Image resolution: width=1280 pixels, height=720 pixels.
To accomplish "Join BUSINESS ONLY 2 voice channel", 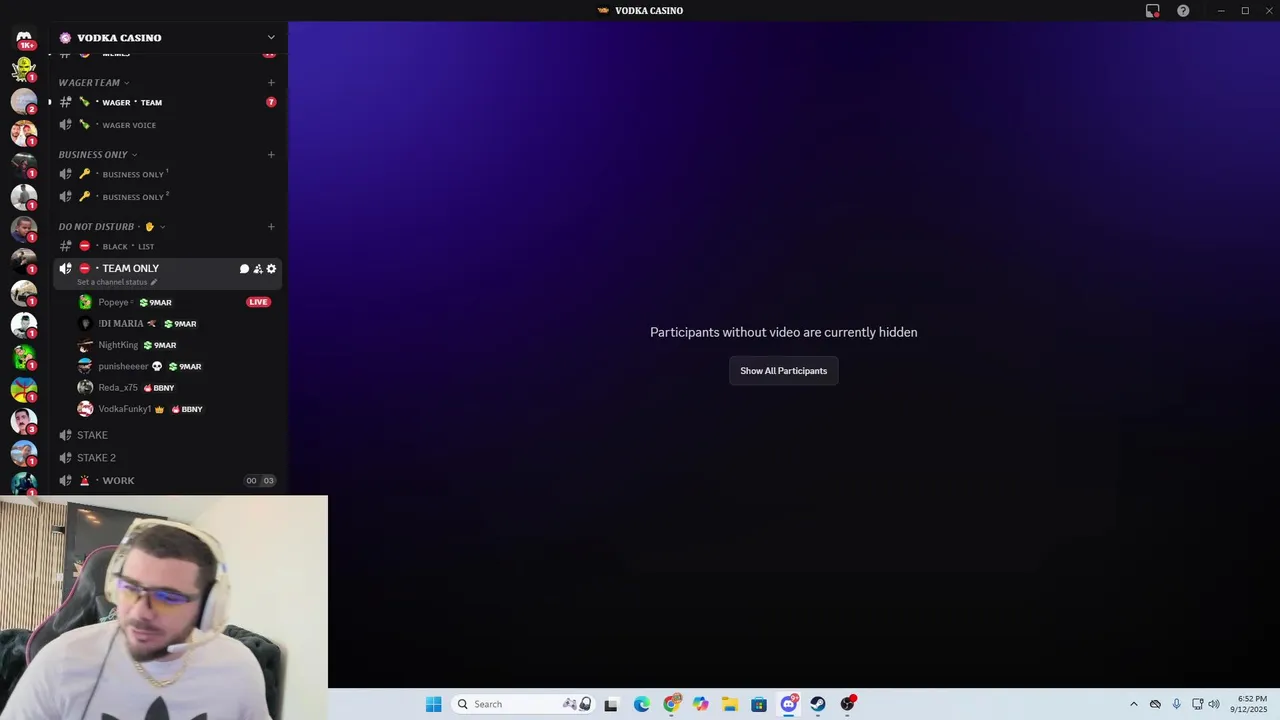I will tap(166, 197).
